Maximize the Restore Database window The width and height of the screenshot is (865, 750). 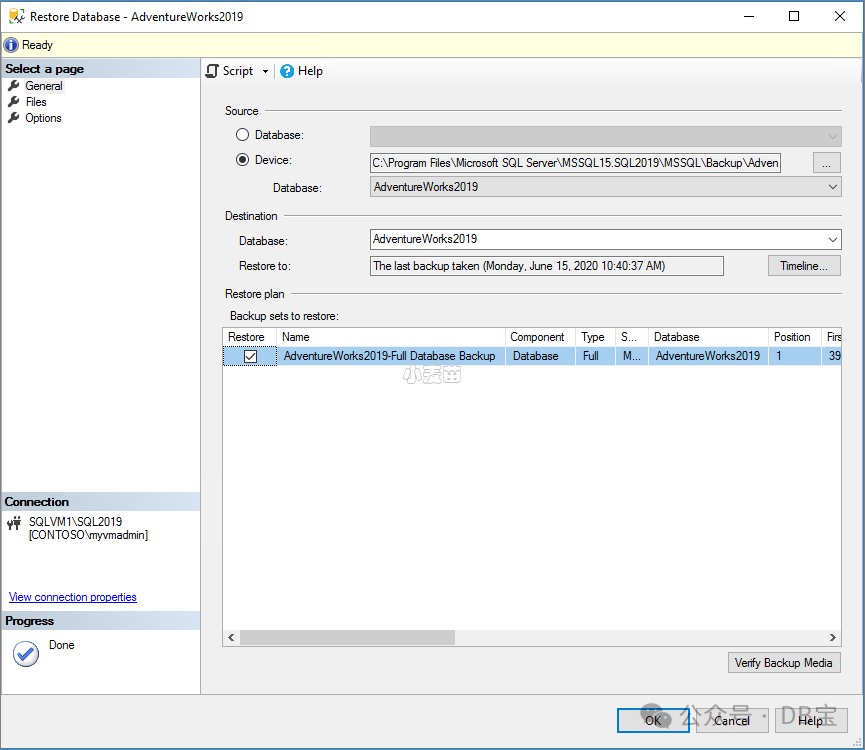[x=794, y=17]
